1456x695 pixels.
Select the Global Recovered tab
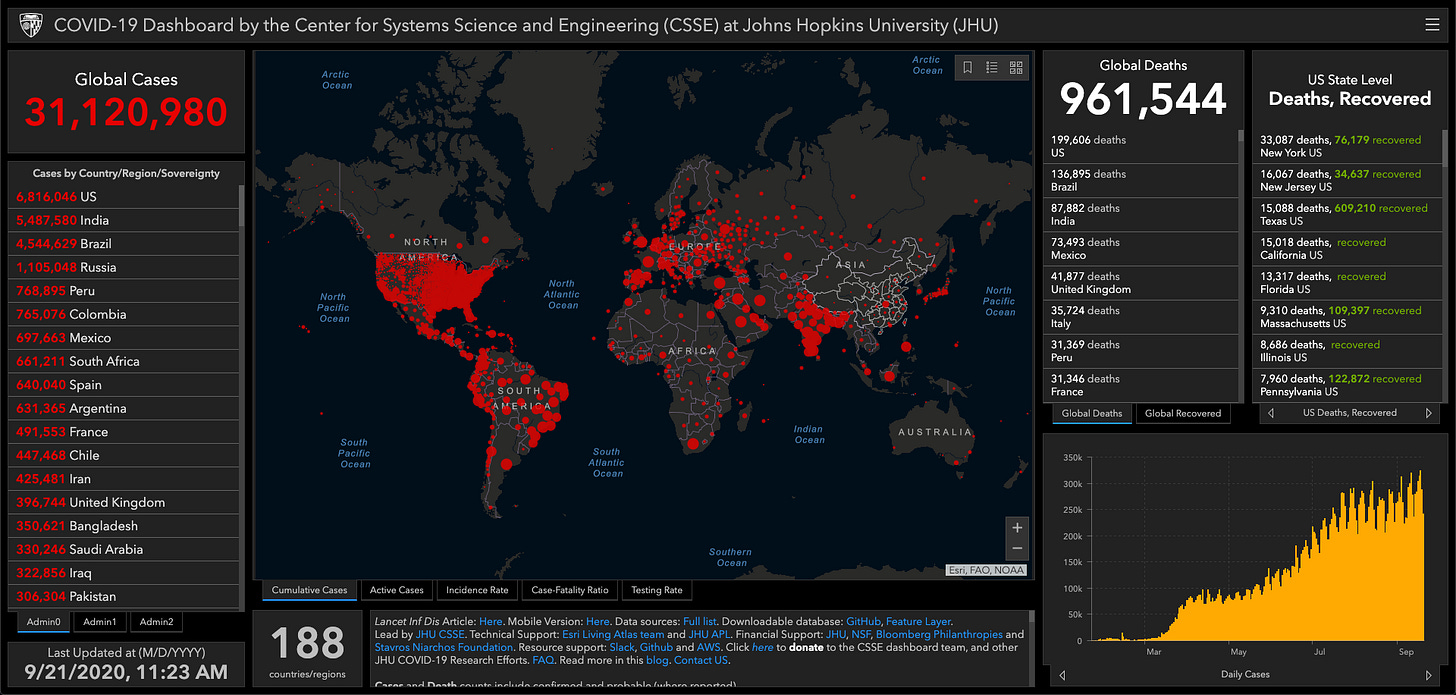pyautogui.click(x=1183, y=413)
